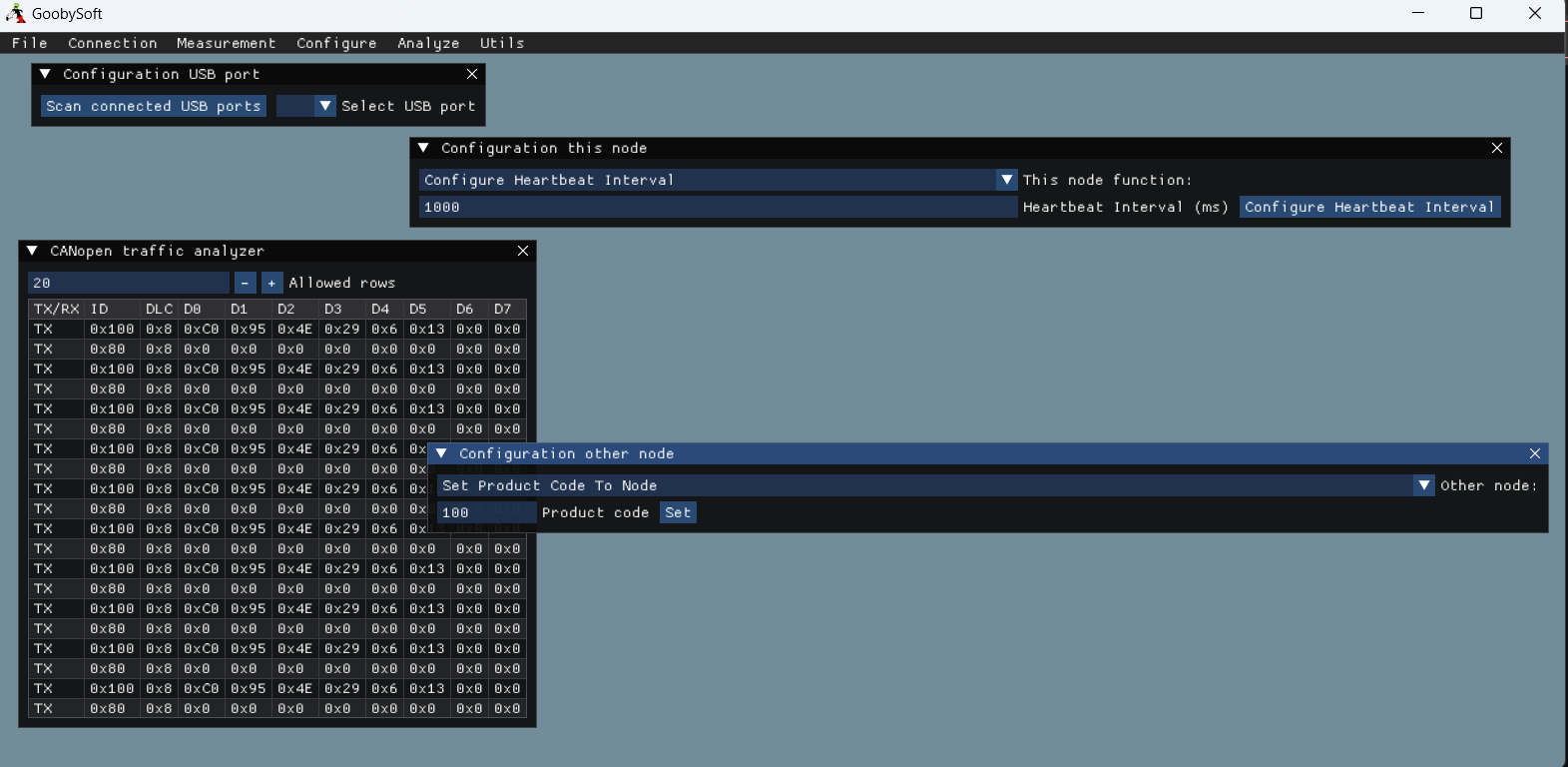1568x767 pixels.
Task: Click the Configuration other node title bar
Action: pyautogui.click(x=988, y=453)
